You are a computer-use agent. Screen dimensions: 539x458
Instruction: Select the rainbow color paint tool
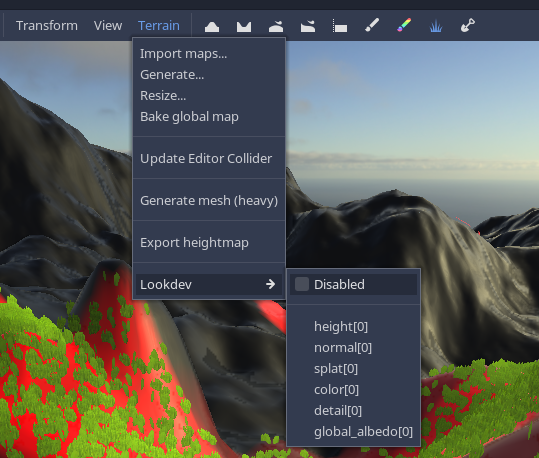click(404, 26)
